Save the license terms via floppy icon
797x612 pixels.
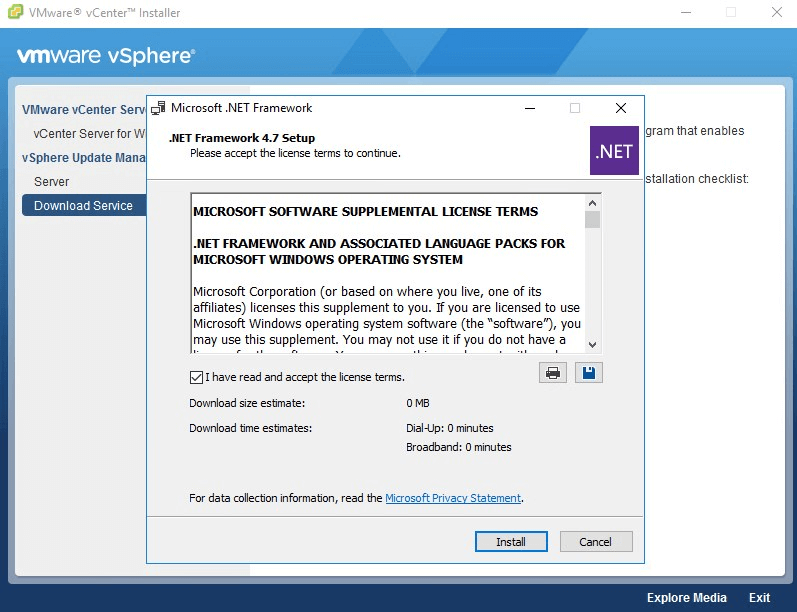point(589,373)
